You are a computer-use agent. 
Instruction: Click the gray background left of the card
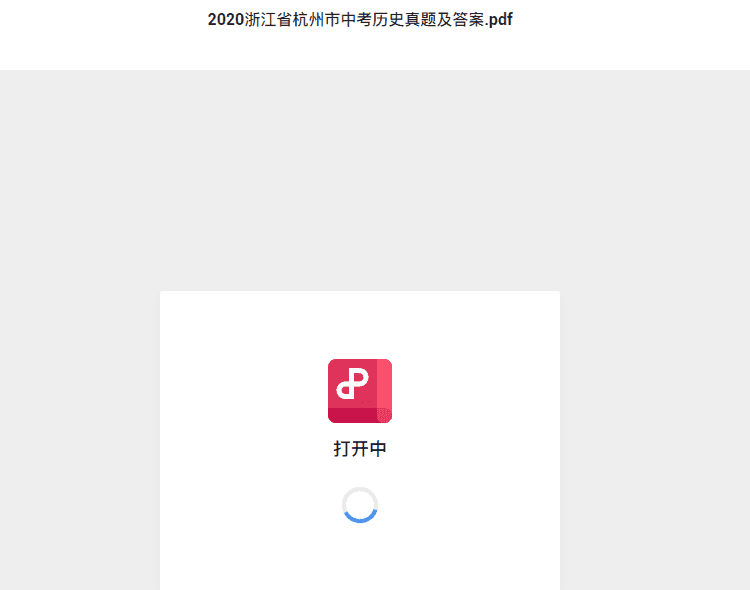[x=80, y=440]
